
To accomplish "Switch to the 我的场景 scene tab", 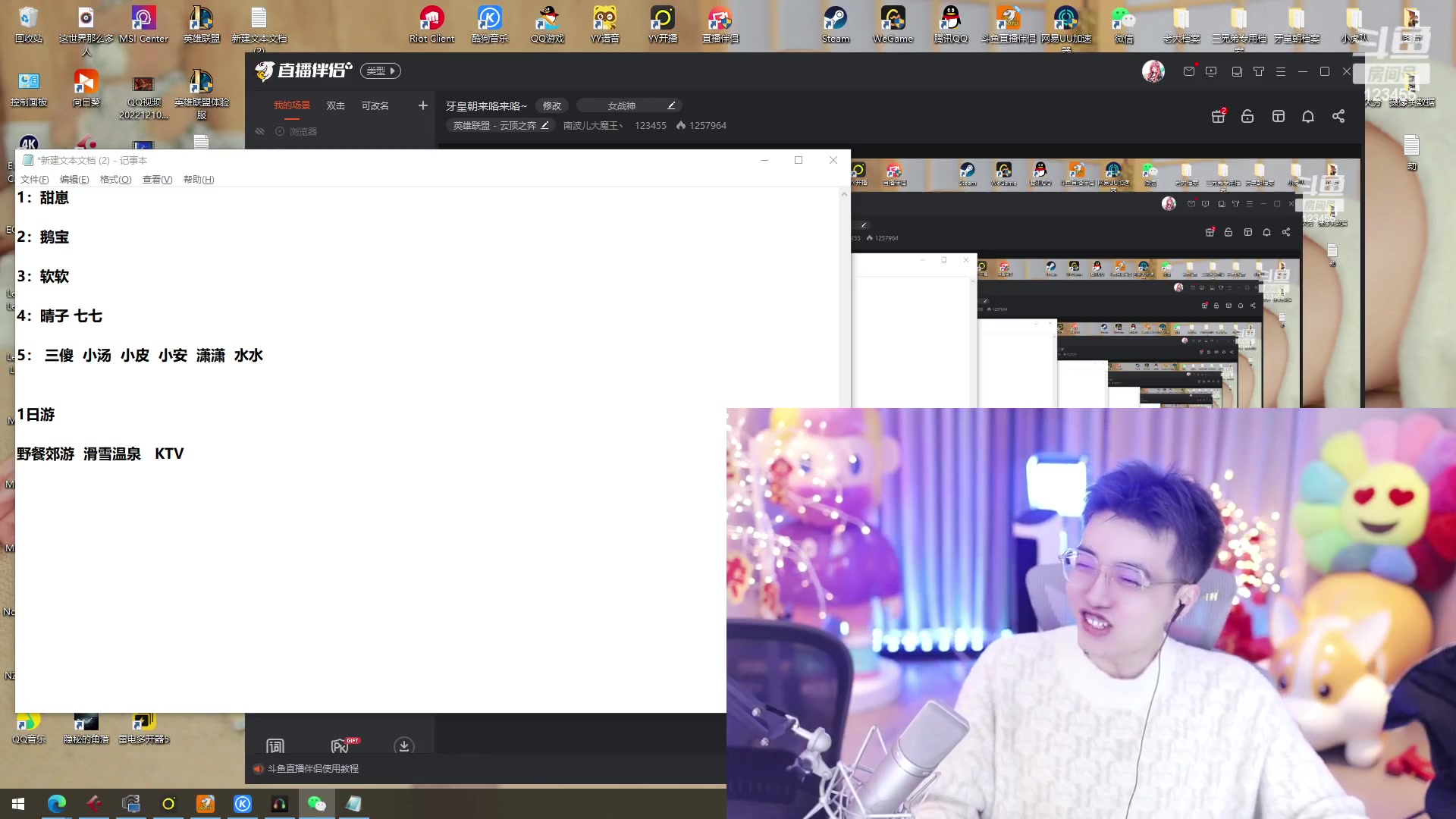I will [x=292, y=105].
